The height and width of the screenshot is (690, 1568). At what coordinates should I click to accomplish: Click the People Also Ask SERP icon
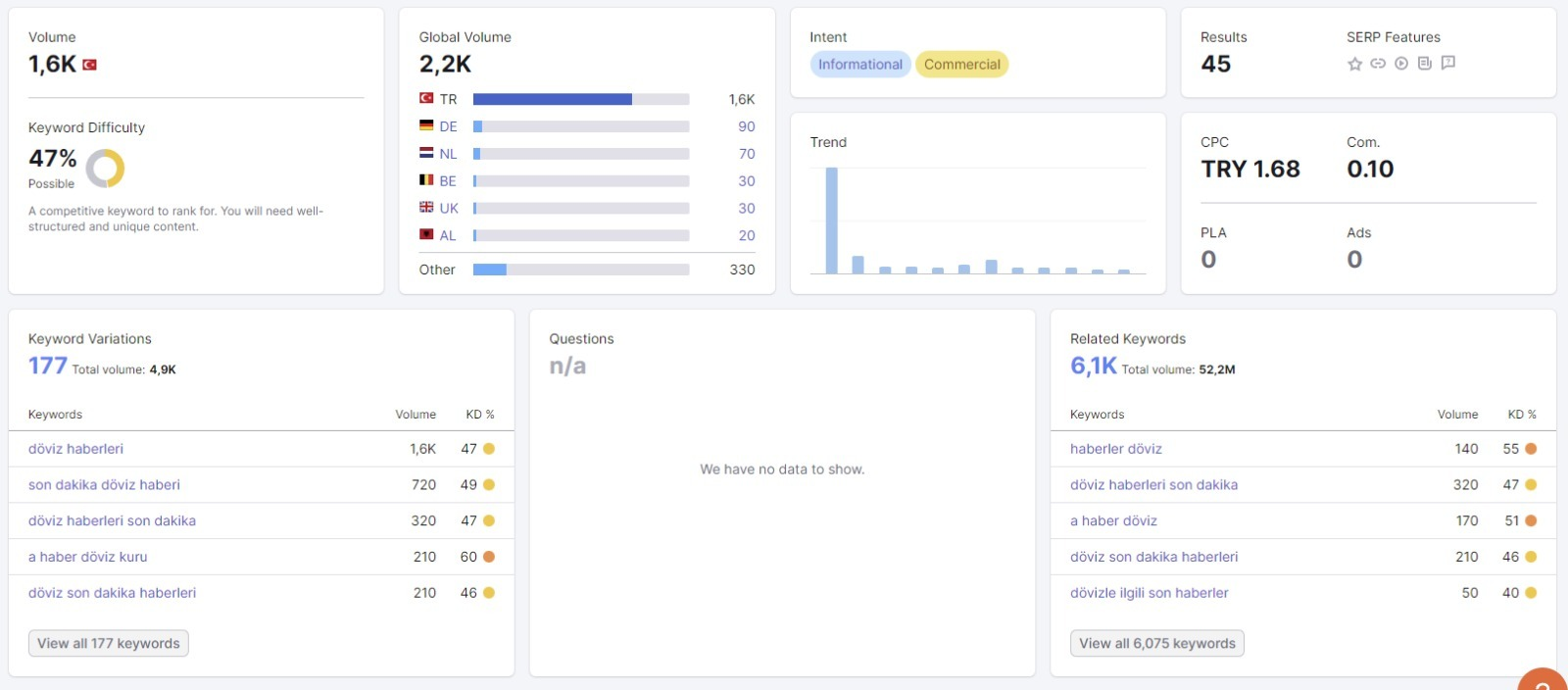[x=1448, y=64]
